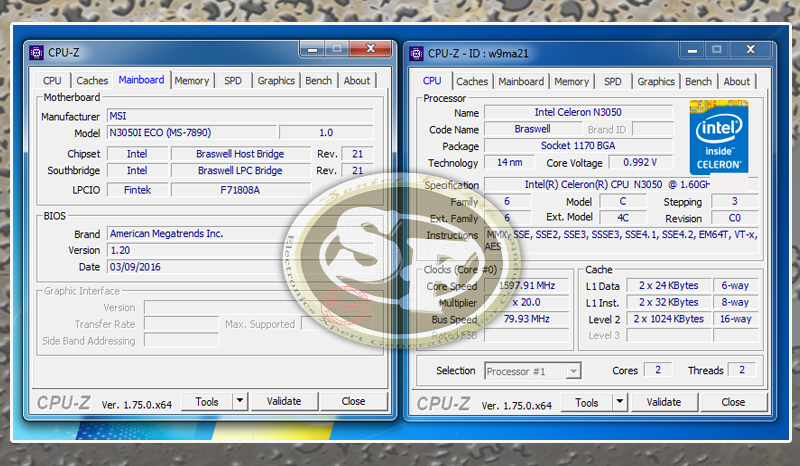Open About tab in left window

click(357, 81)
